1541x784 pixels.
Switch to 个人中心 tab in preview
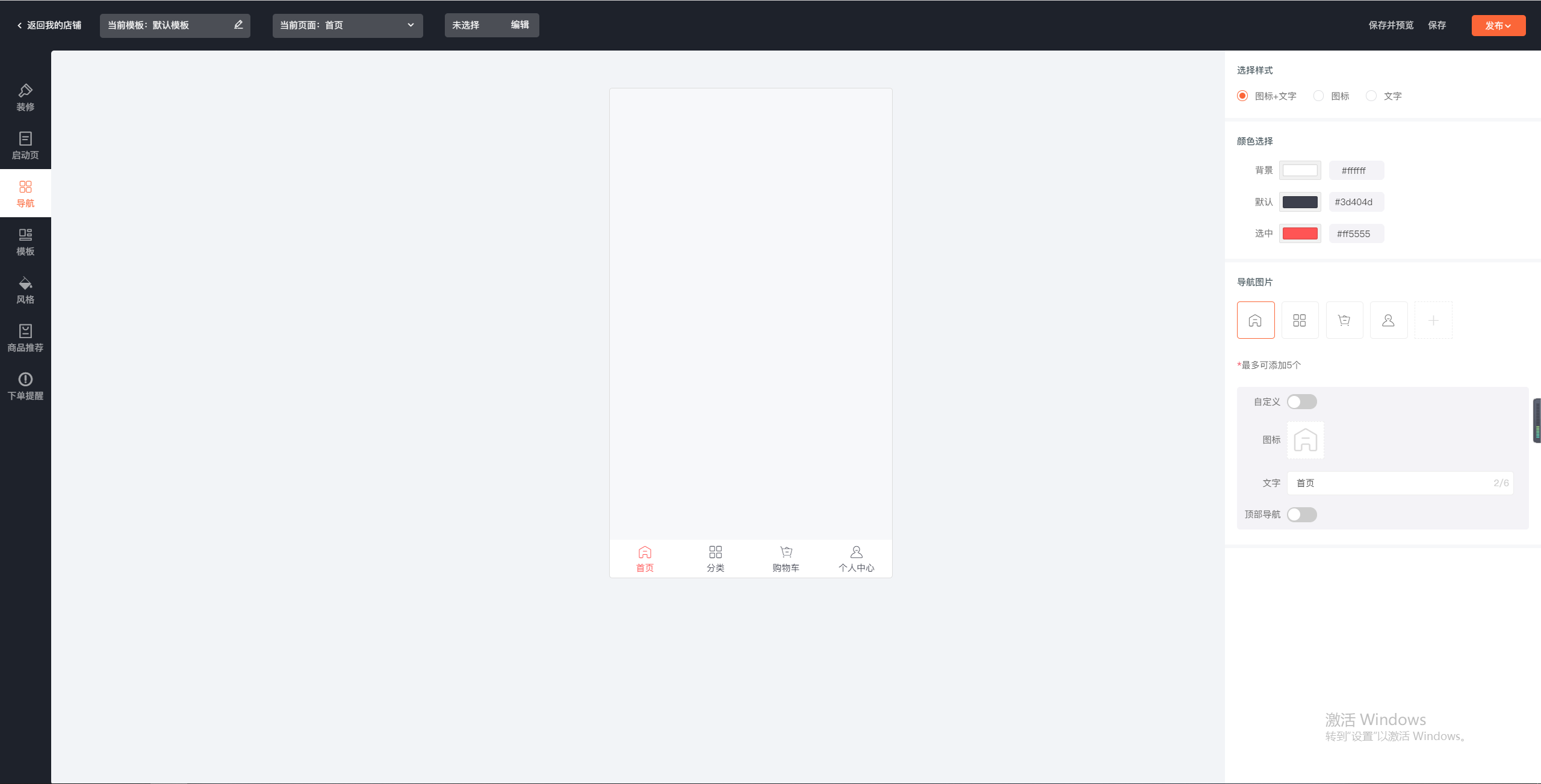tap(856, 558)
